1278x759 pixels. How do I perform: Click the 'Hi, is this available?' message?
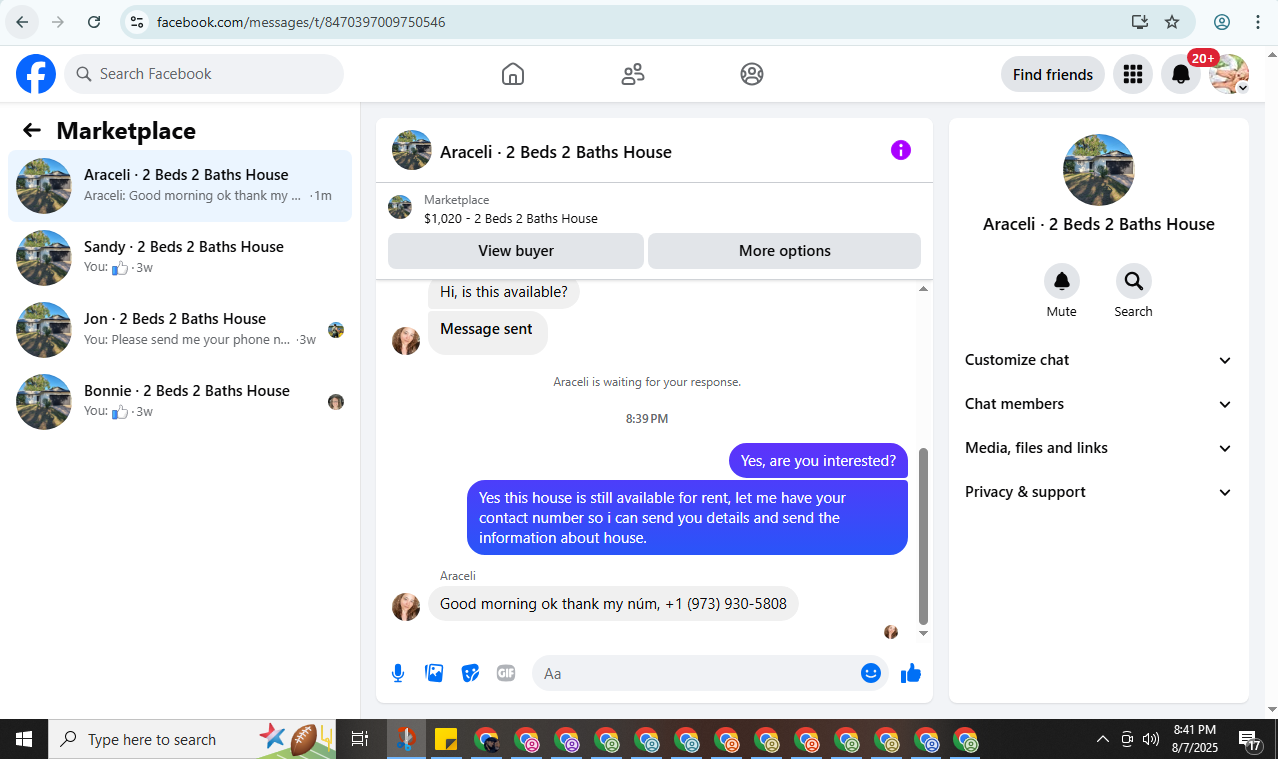[504, 292]
